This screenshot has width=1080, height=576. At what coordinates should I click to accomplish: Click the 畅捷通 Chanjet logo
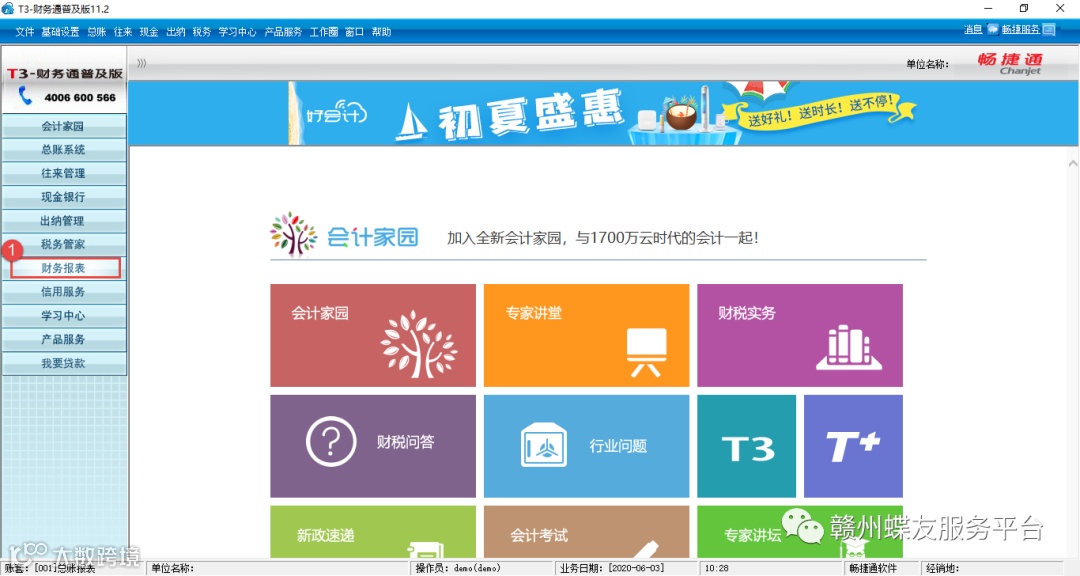click(x=1010, y=63)
